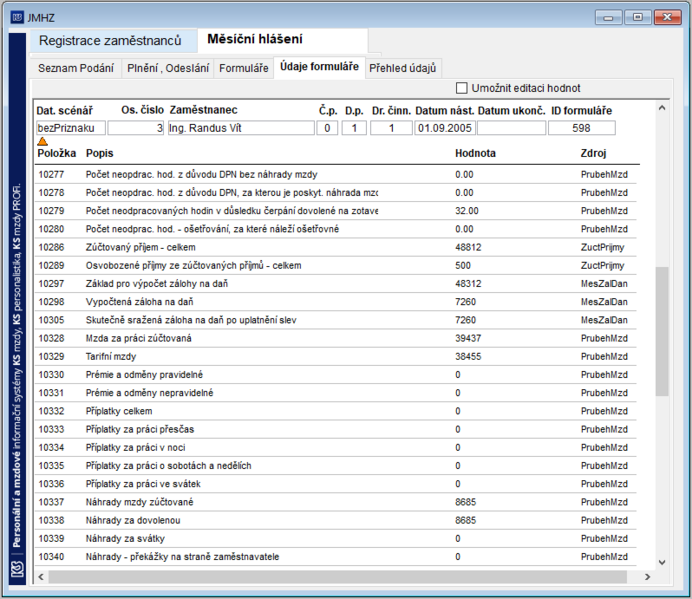Click MesZalDan source in row 10297
Viewport: 692px width, 599px height.
click(x=604, y=283)
